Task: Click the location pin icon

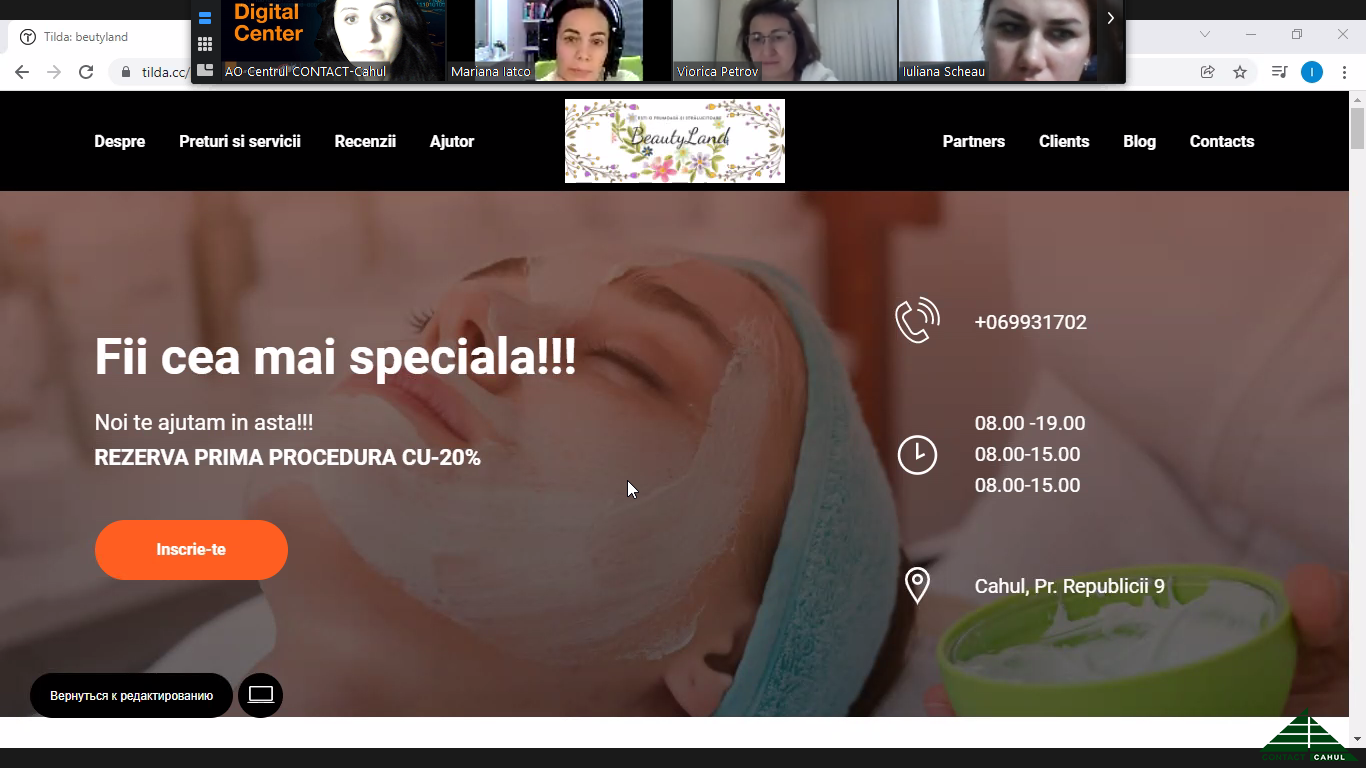Action: [x=917, y=586]
